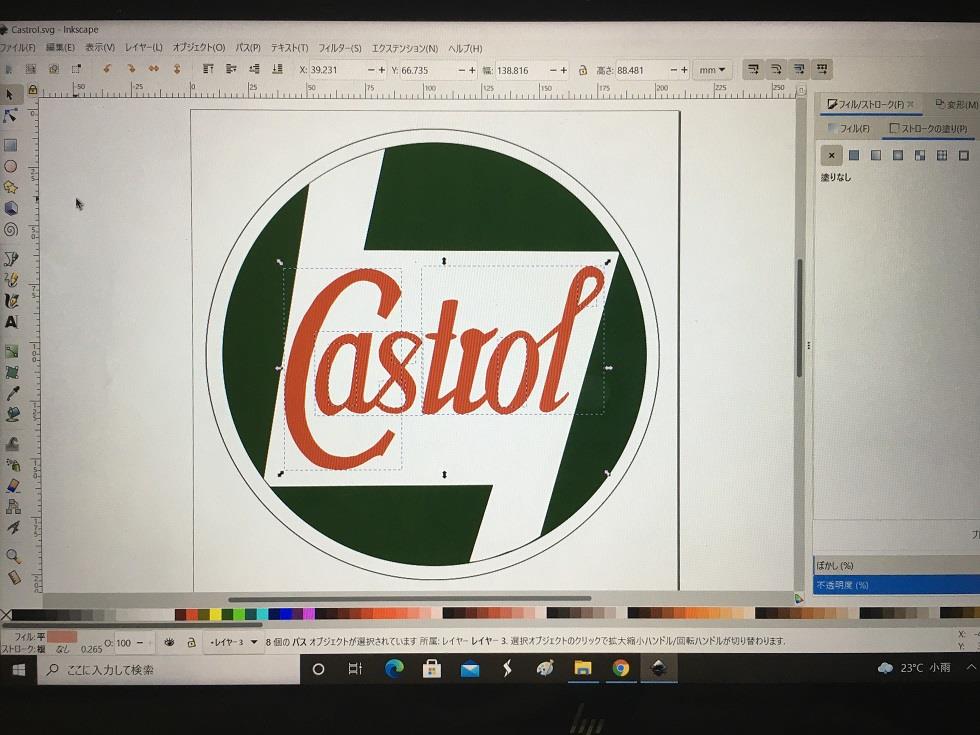Select the Zoom magnifier tool
Viewport: 980px width, 735px height.
click(13, 556)
